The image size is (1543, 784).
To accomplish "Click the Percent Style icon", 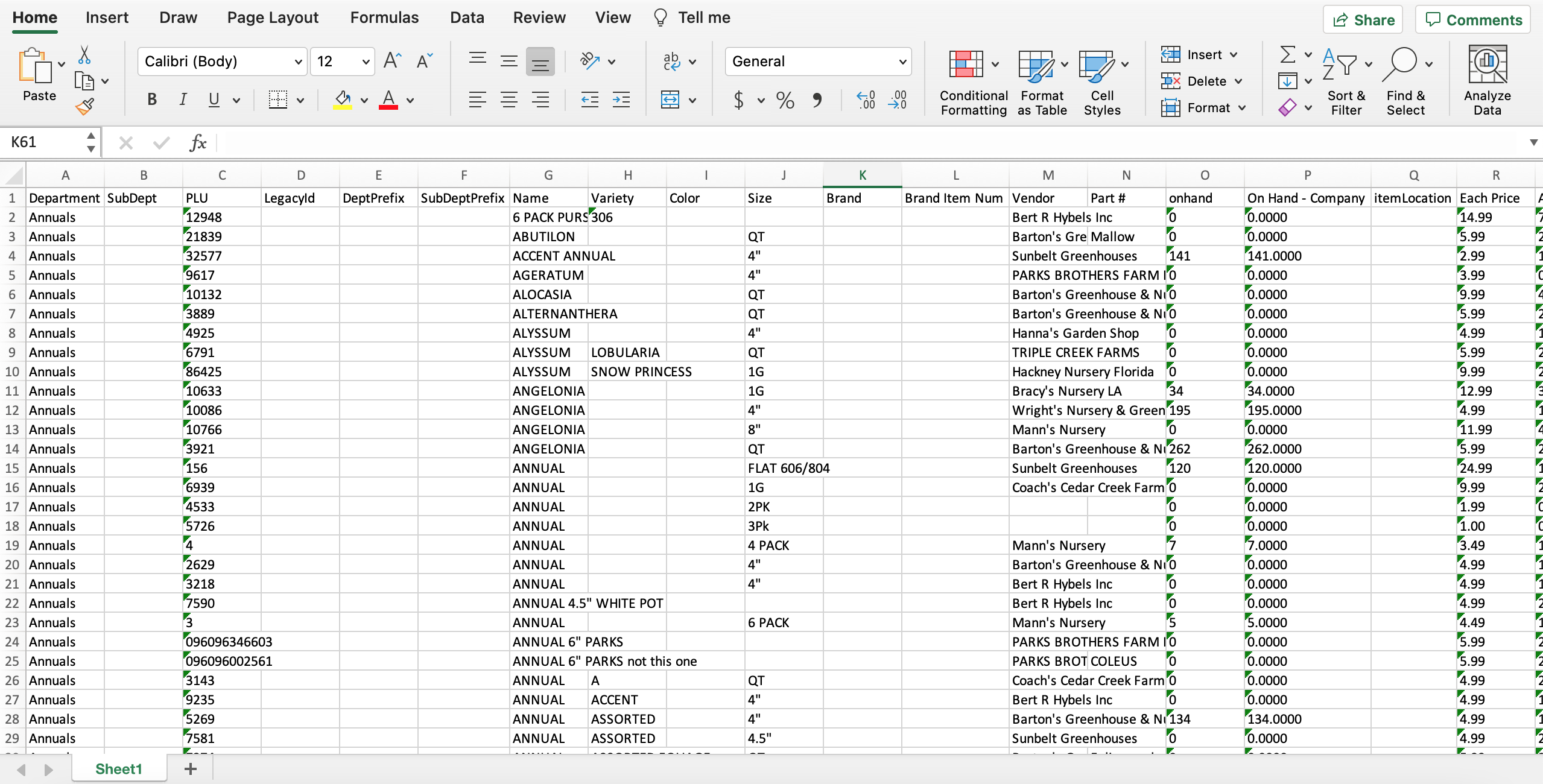I will pos(785,100).
